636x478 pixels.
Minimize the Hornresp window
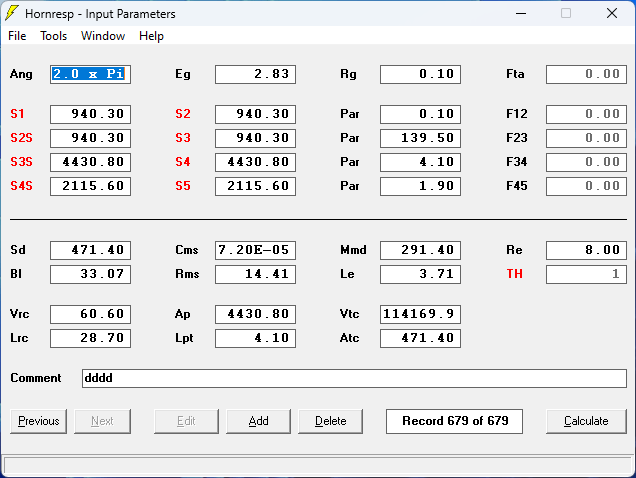point(521,13)
